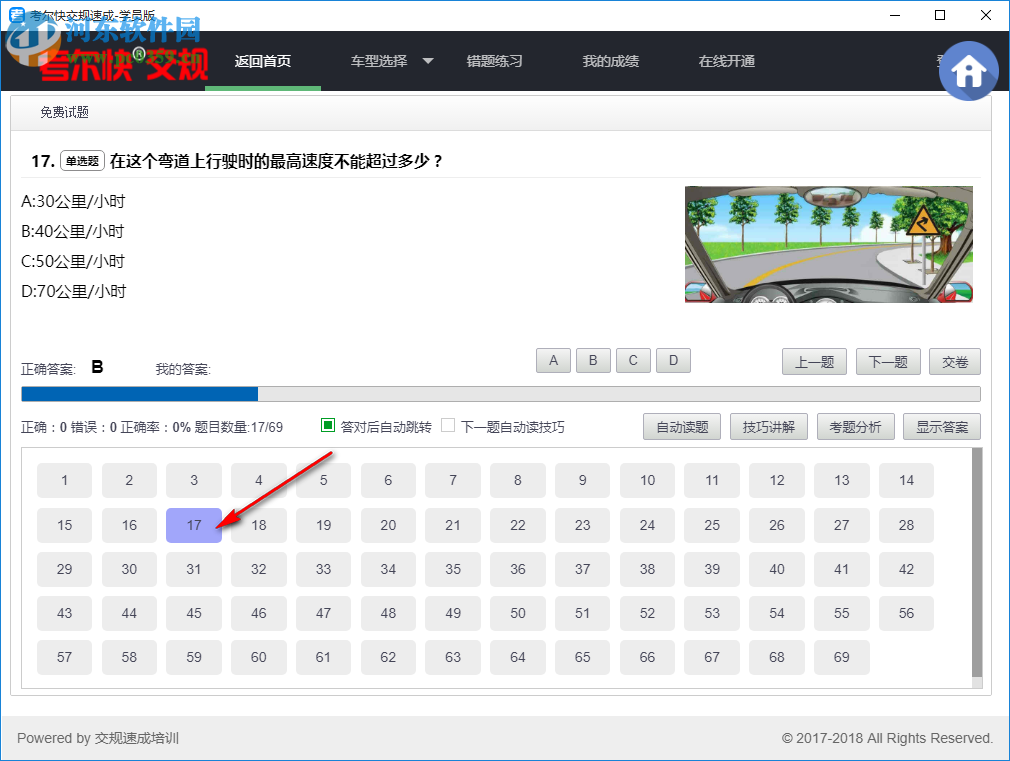Click 下一题 to go to next question
1010x761 pixels.
click(x=888, y=361)
